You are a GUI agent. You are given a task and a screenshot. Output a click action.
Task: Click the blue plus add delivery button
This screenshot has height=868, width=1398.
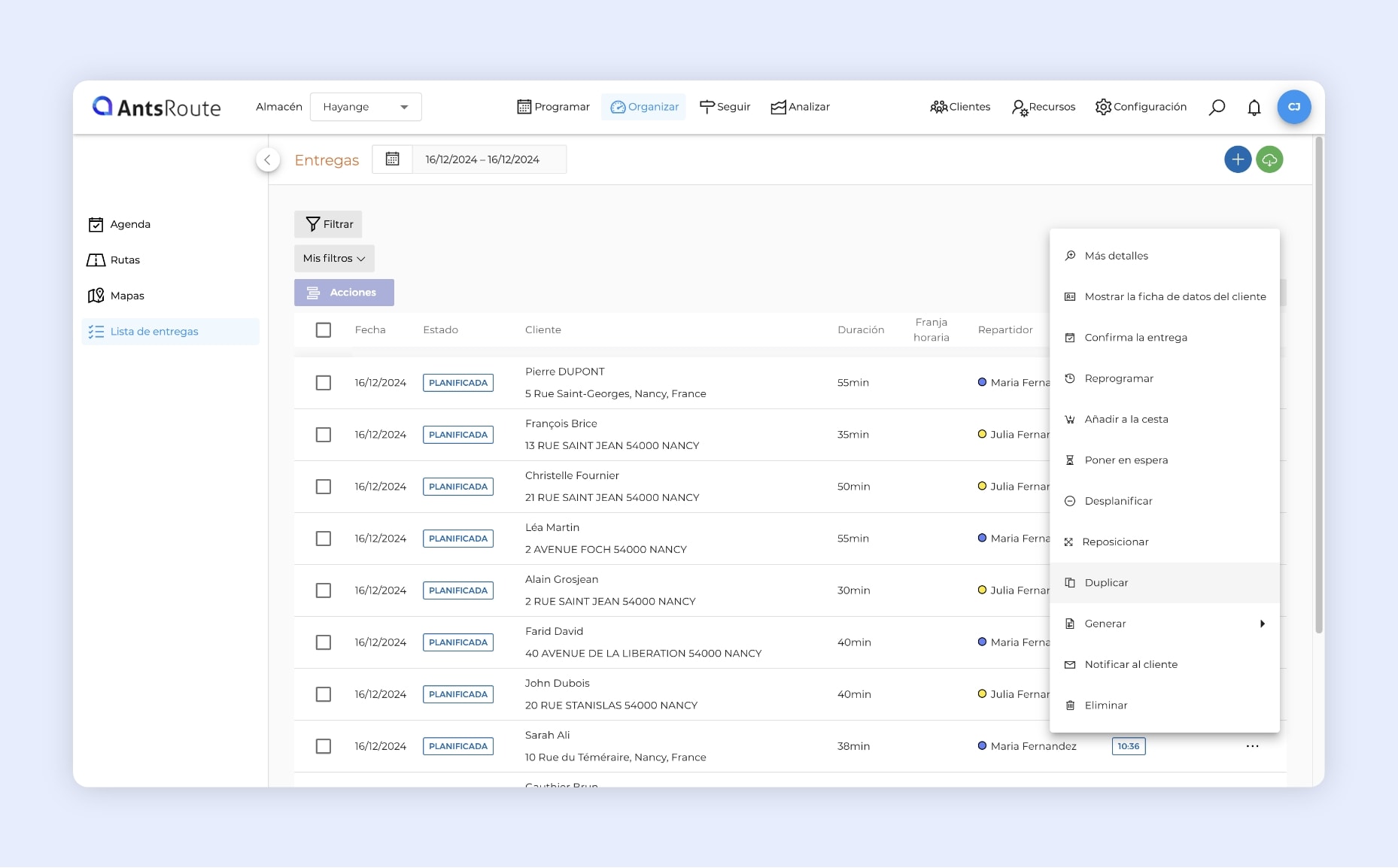click(1238, 159)
